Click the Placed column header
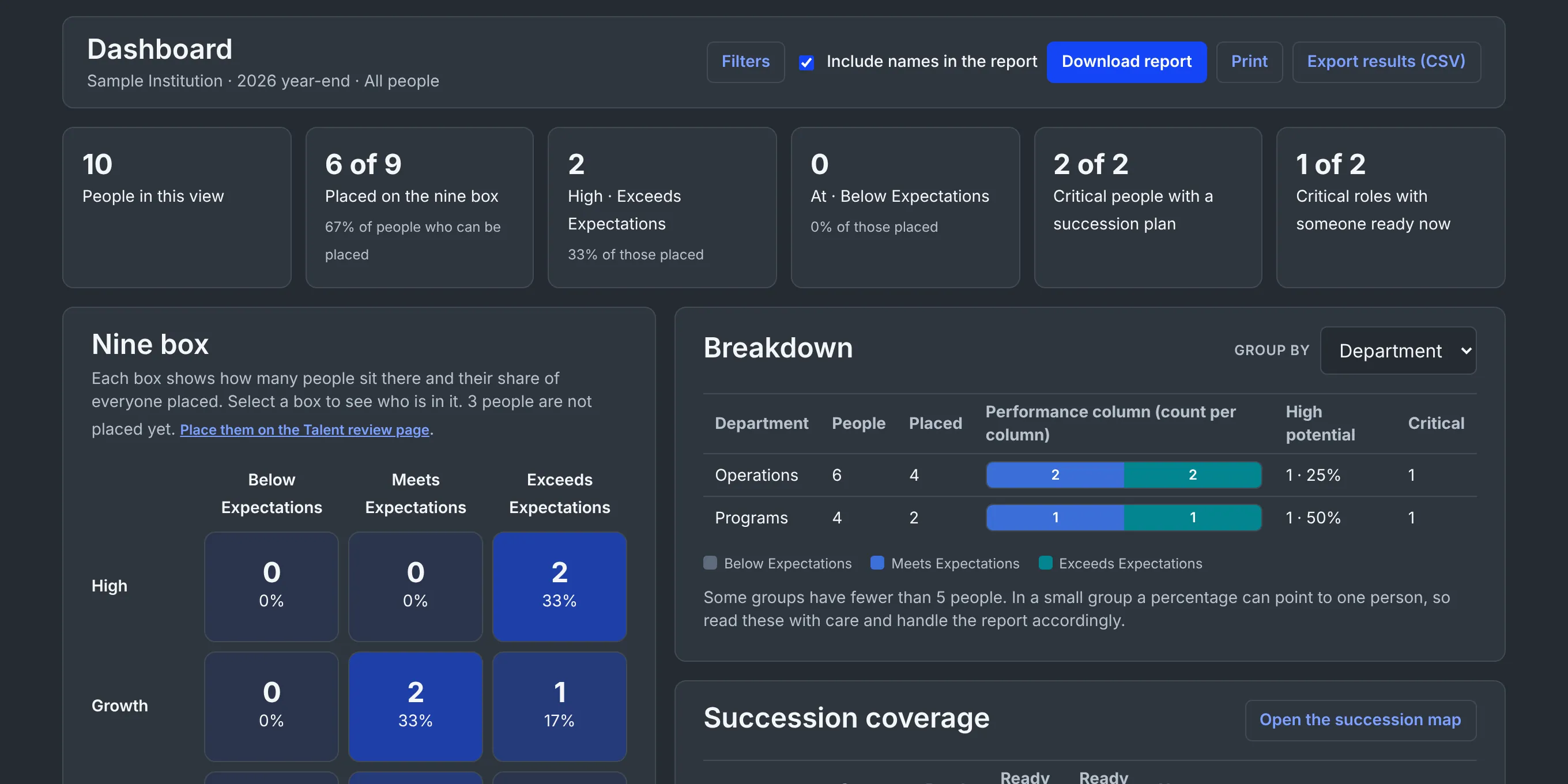This screenshot has height=784, width=1568. [x=935, y=423]
